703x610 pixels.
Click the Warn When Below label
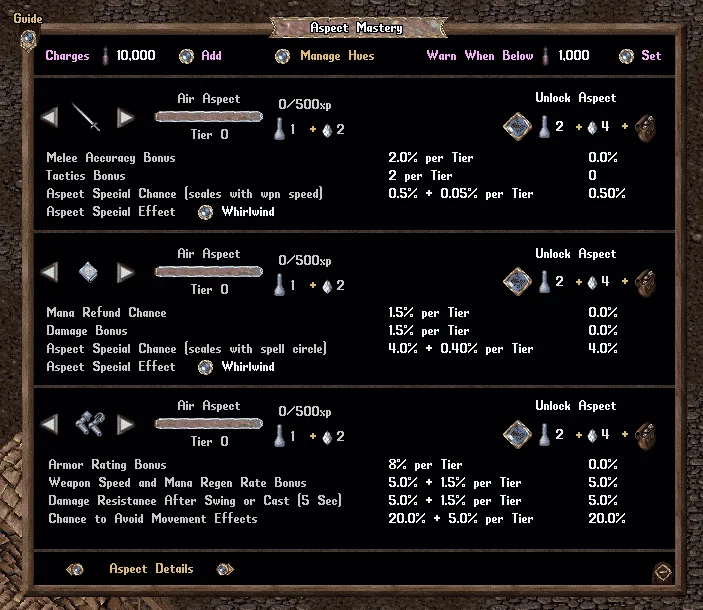point(480,56)
